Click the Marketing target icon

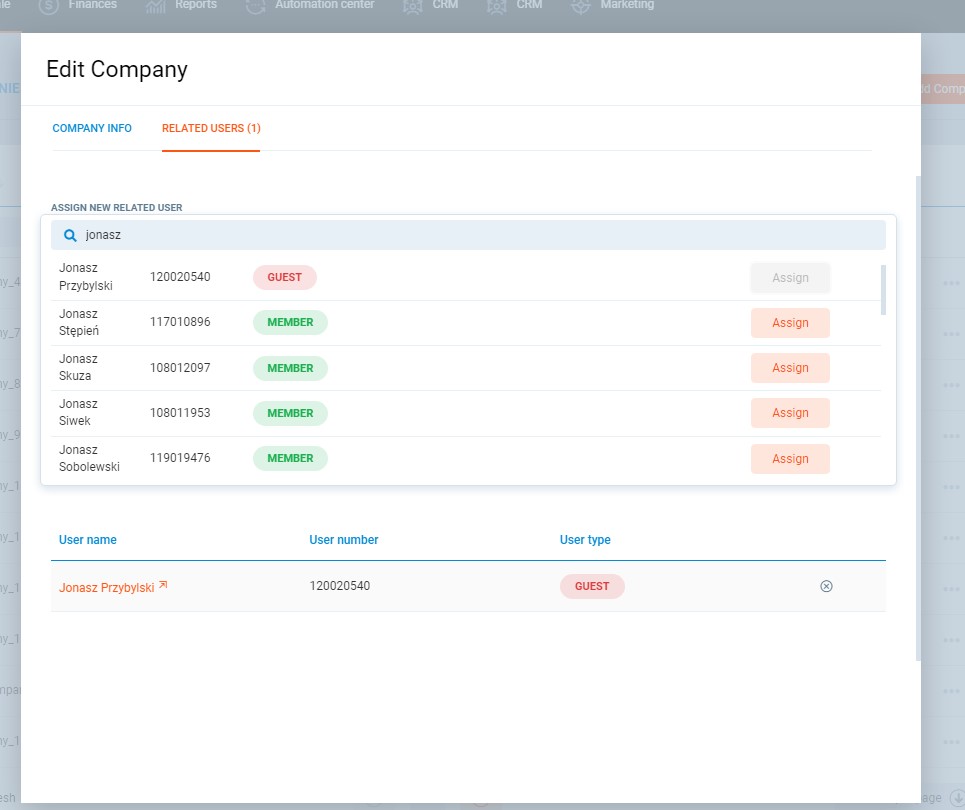coord(581,6)
